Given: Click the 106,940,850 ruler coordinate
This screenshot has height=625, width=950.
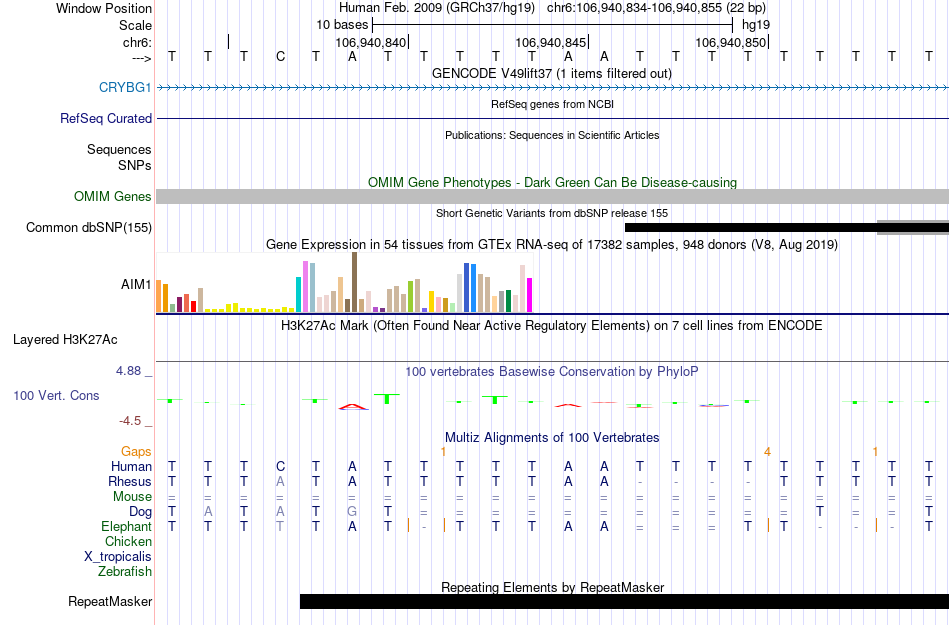Looking at the screenshot, I should pos(730,42).
